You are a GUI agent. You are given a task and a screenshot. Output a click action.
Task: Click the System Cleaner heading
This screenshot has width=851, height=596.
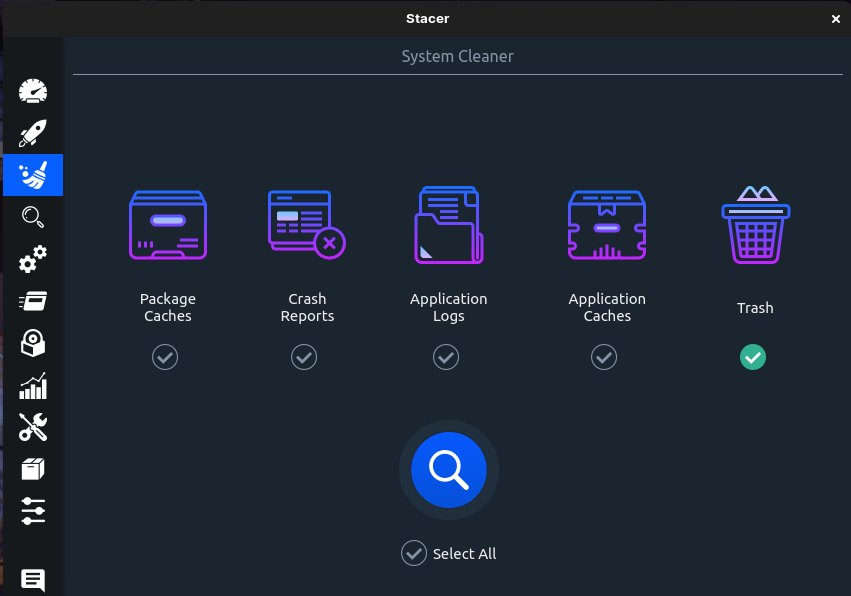tap(458, 56)
